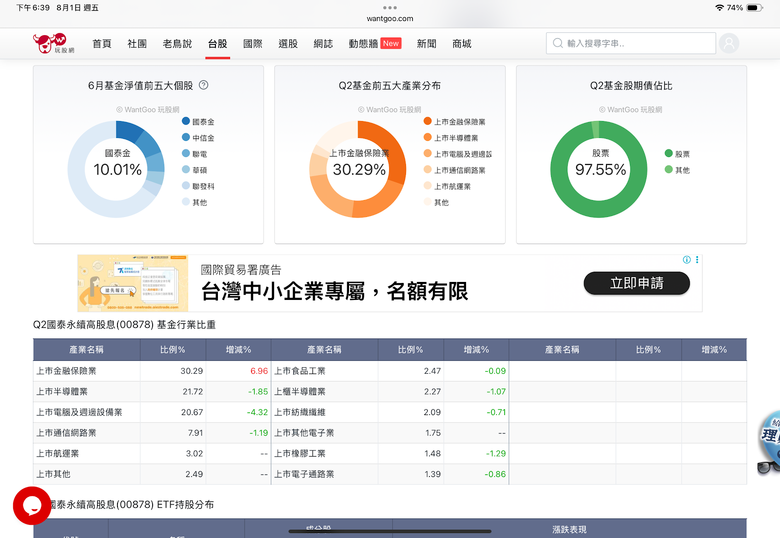Tap the battery status icon

point(754,7)
